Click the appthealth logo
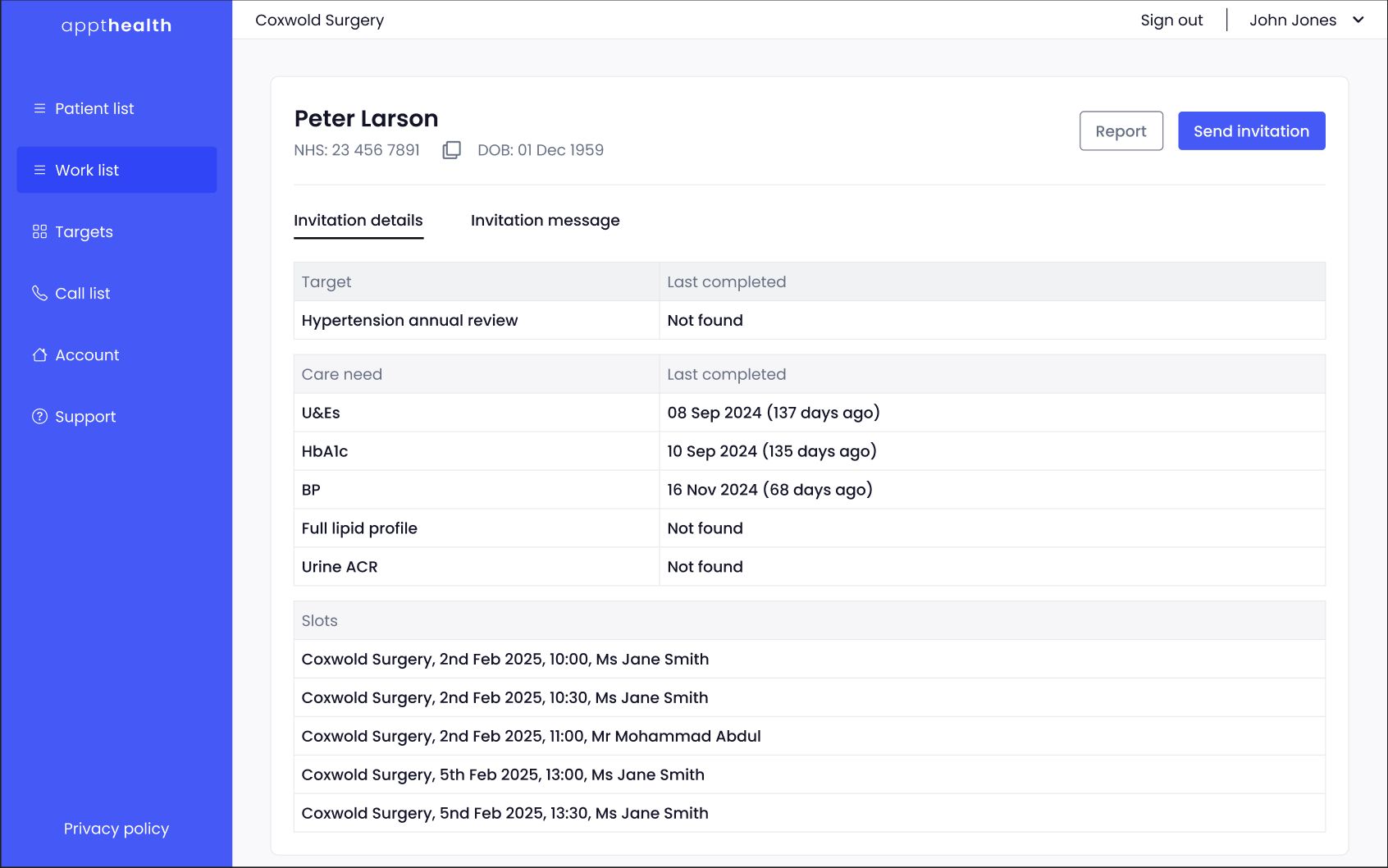This screenshot has height=868, width=1388. pyautogui.click(x=116, y=25)
